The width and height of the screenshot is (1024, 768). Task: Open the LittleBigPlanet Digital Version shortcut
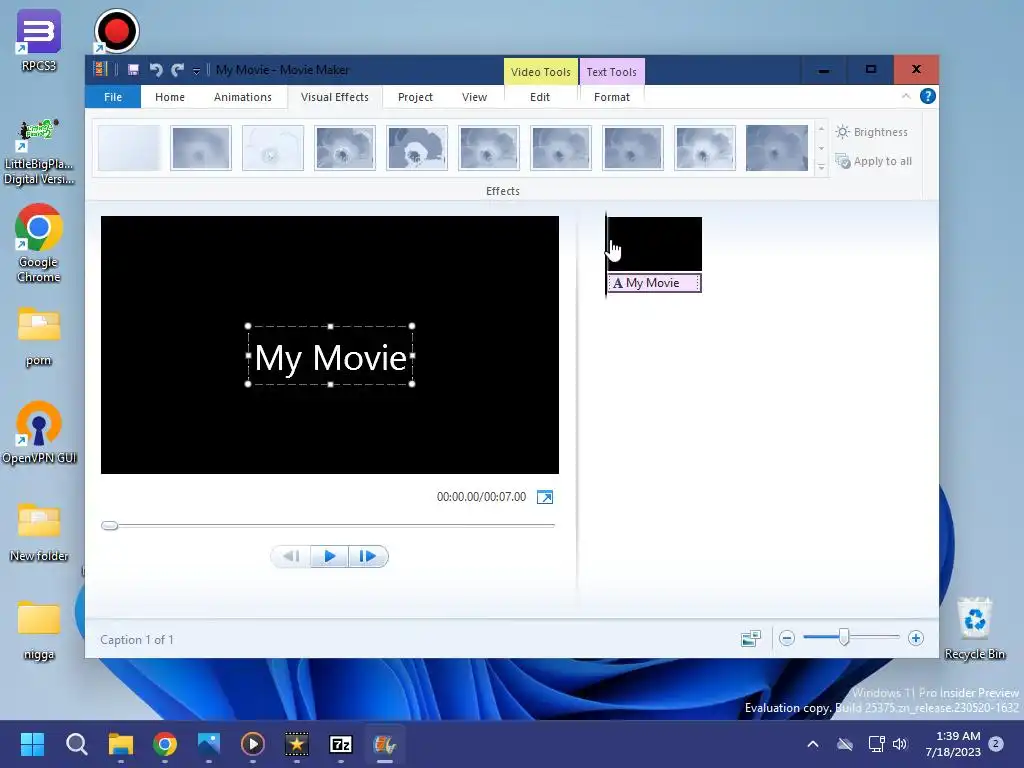[39, 153]
